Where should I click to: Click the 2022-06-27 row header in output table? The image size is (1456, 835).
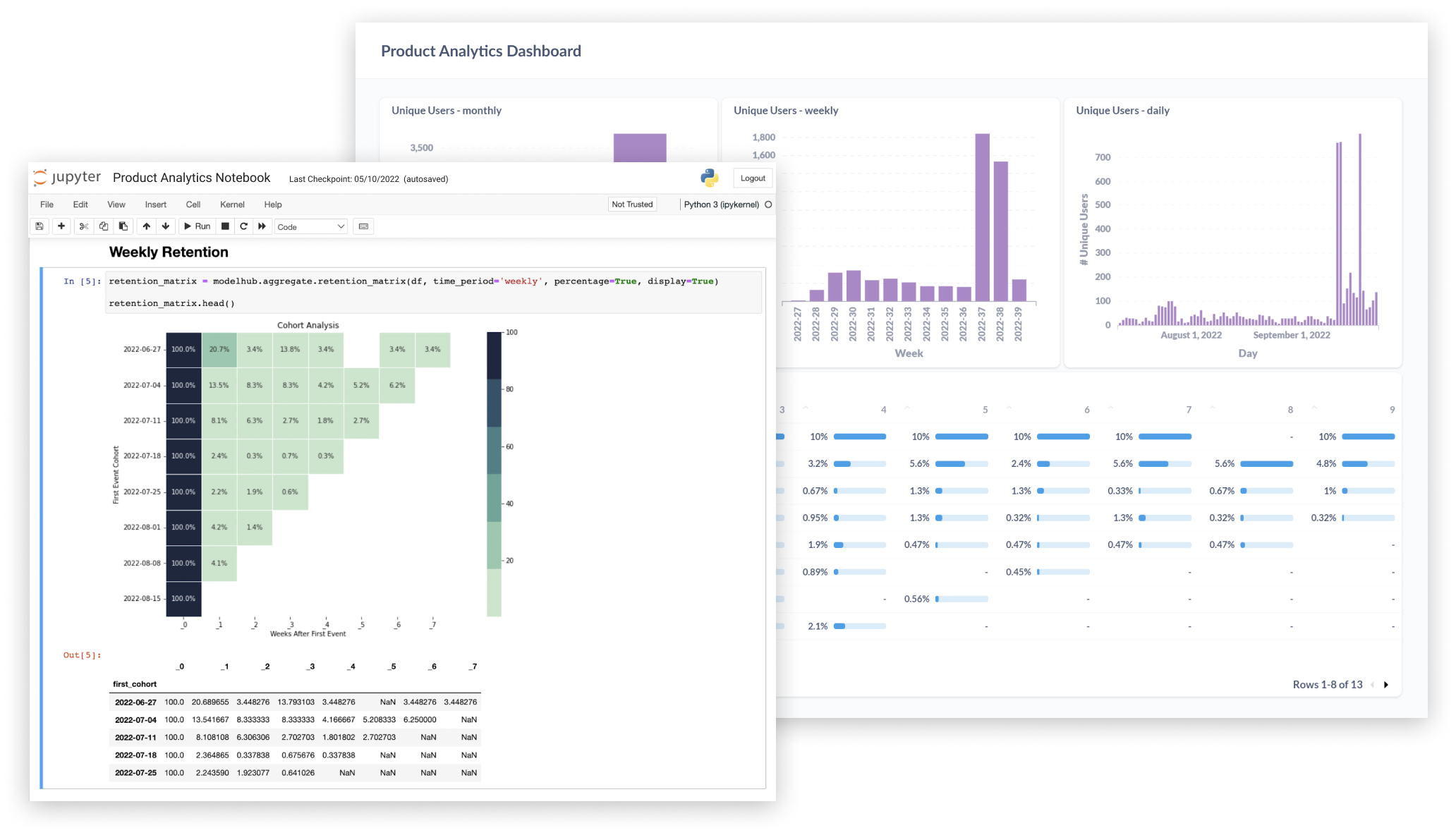(135, 702)
